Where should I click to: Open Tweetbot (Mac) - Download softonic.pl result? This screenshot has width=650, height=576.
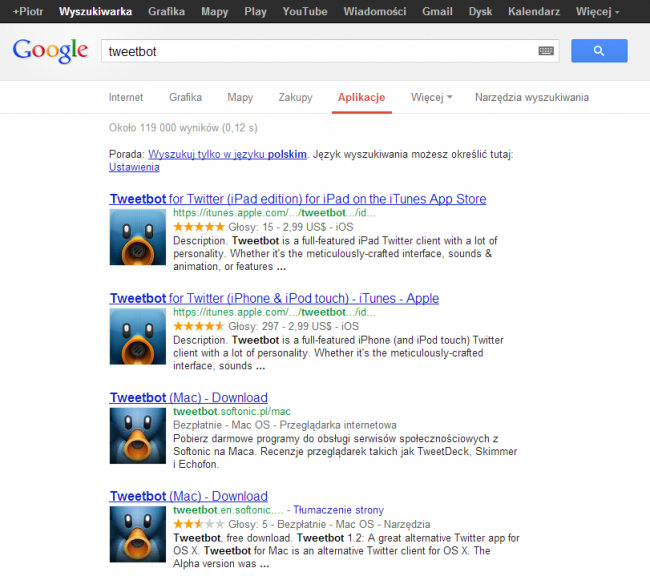[189, 397]
